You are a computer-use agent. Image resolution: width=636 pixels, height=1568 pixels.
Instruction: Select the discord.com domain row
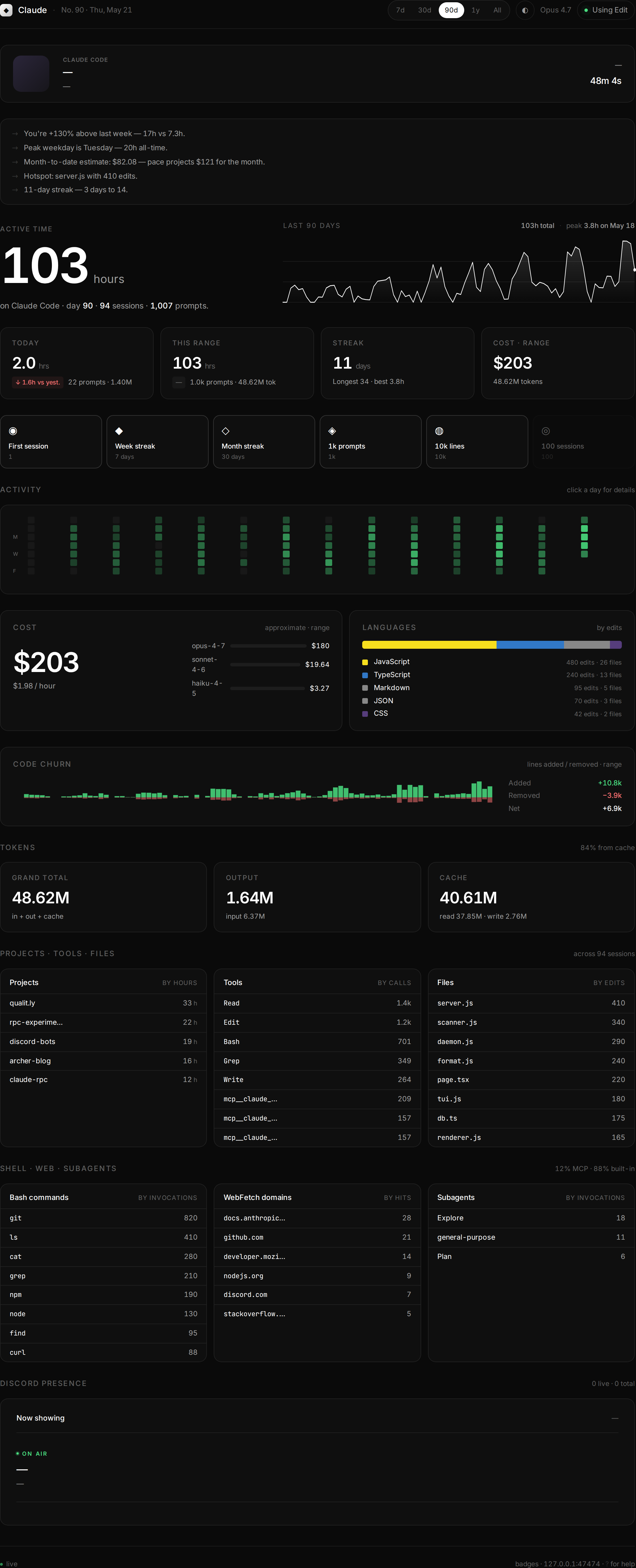tap(317, 1295)
